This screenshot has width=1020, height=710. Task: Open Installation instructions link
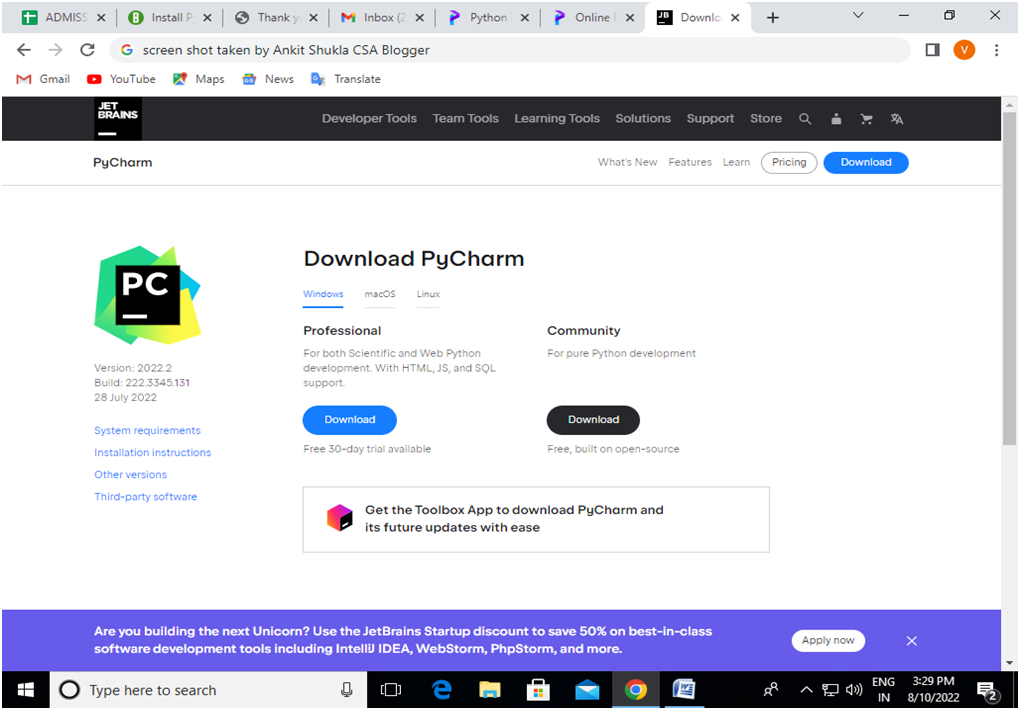pyautogui.click(x=152, y=452)
